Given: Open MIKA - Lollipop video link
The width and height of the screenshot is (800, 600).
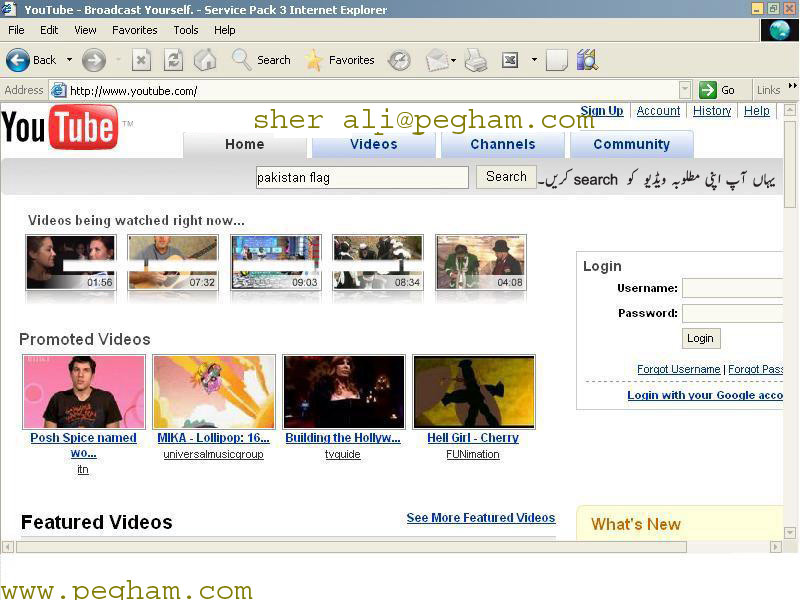Looking at the screenshot, I should (213, 438).
